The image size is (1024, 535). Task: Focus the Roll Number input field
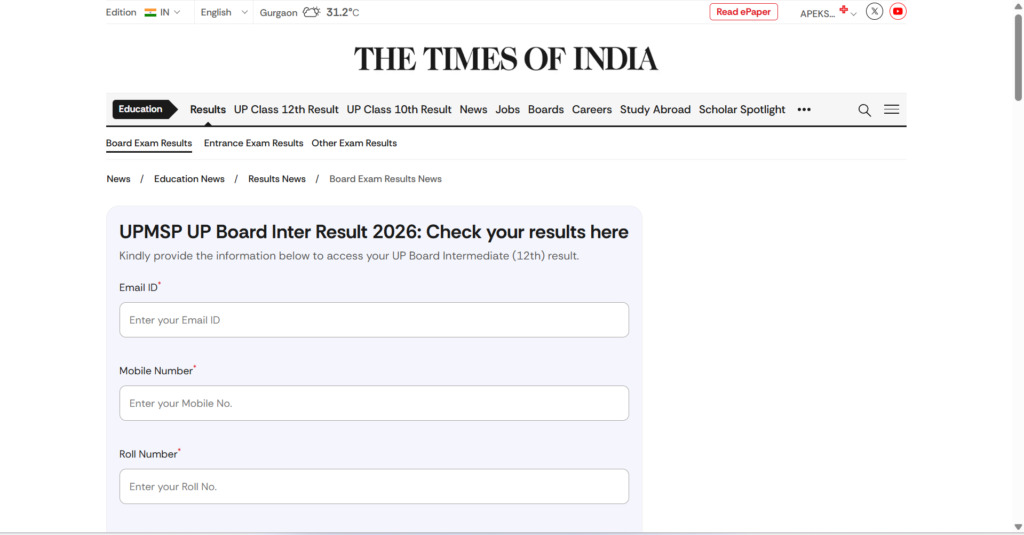[x=374, y=487]
